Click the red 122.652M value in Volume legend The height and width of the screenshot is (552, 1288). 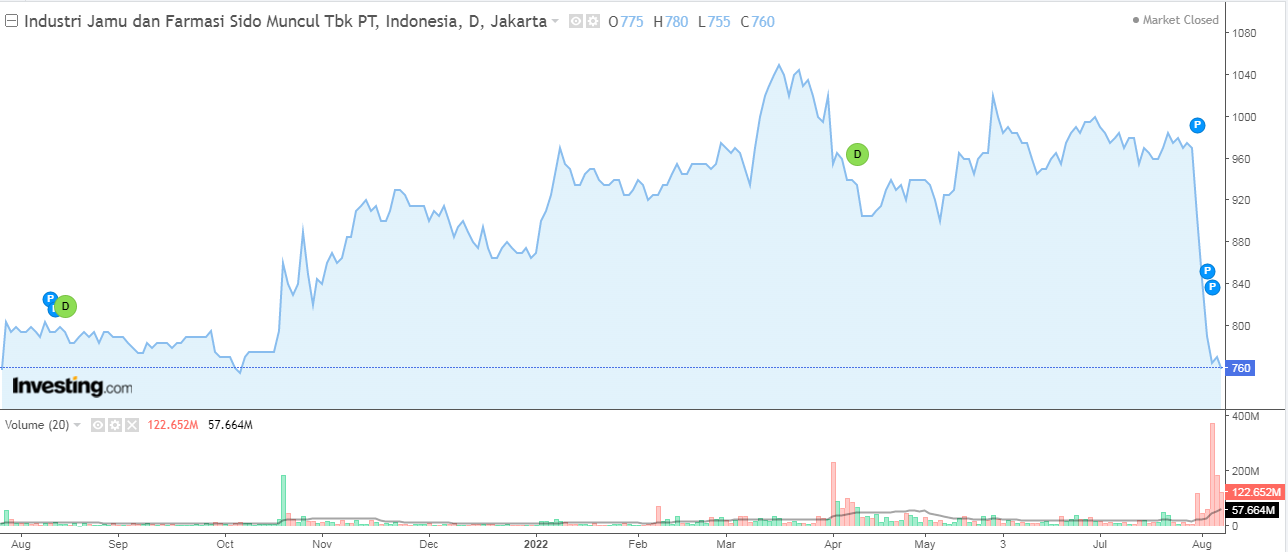pyautogui.click(x=174, y=425)
